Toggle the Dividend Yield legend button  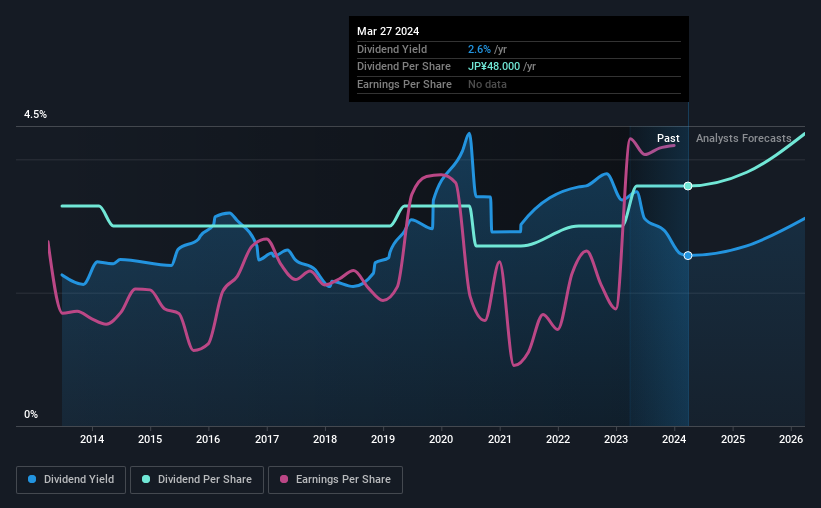click(71, 480)
